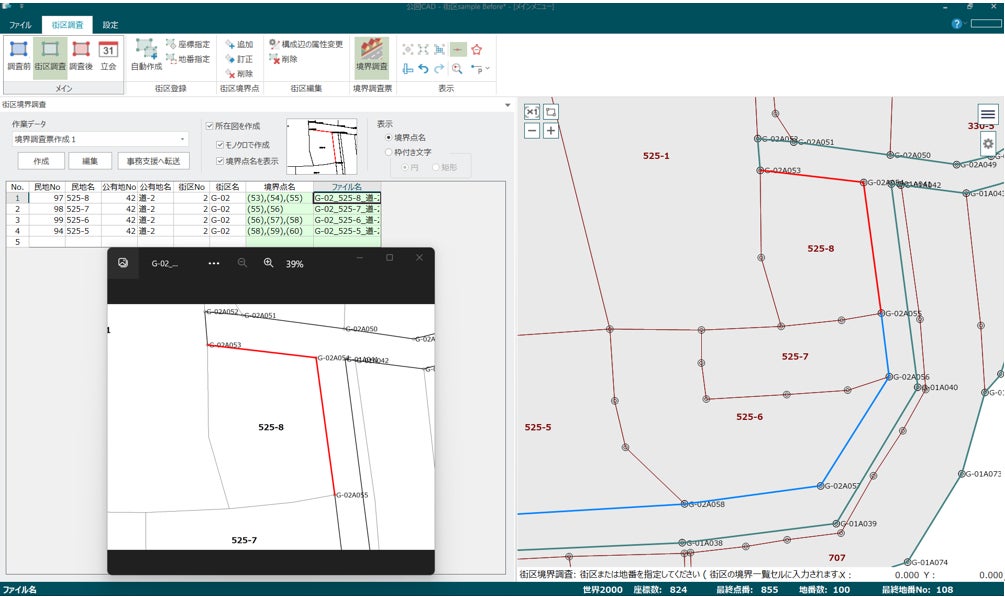
Task: Click 訂正 in 街区境界点 group
Action: click(239, 59)
